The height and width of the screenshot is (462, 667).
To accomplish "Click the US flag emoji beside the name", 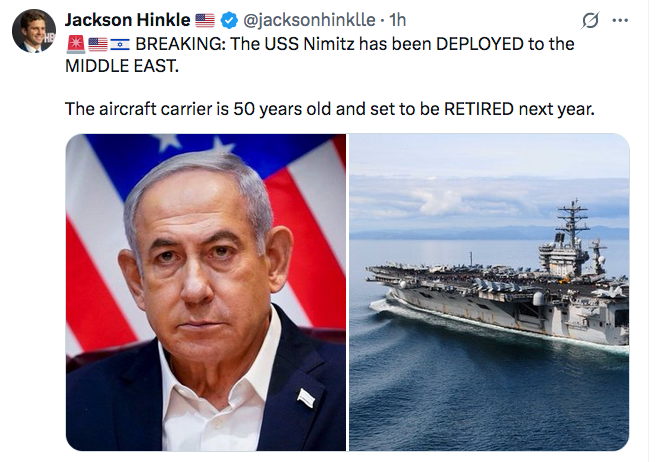I will [x=204, y=20].
